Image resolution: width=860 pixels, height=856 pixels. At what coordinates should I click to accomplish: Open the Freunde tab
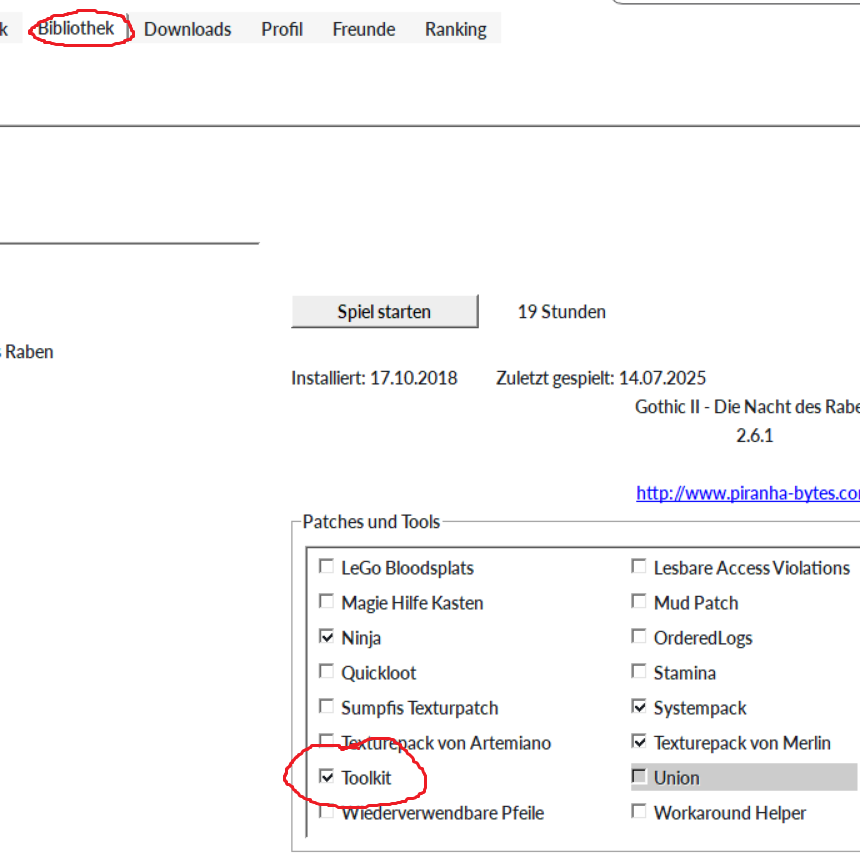click(363, 29)
